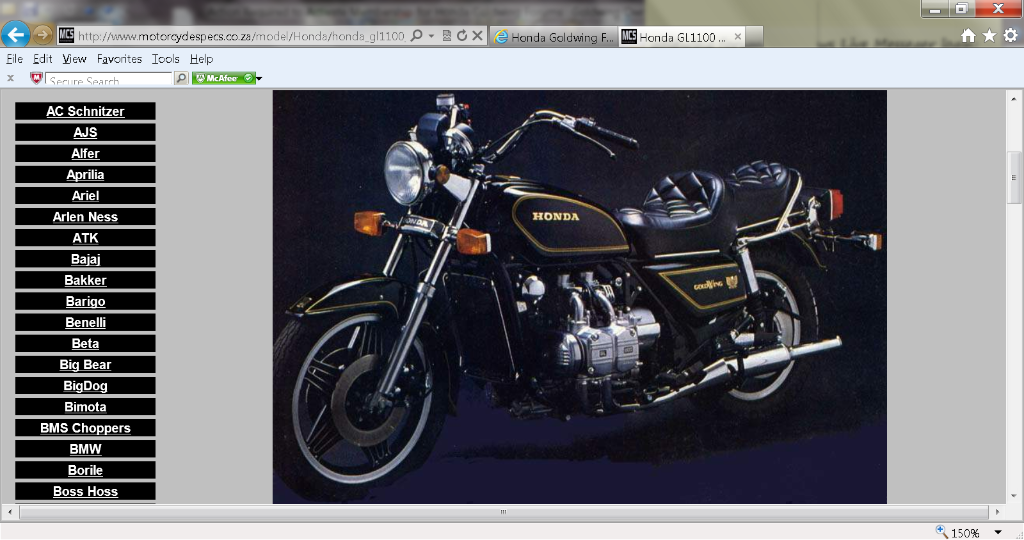Open the Alfer brand link
The image size is (1024, 540).
(x=86, y=153)
